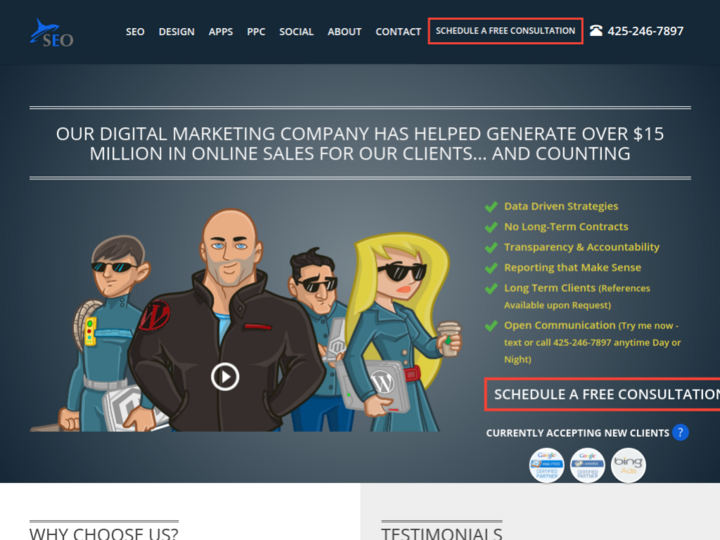Click the phone icon in the header
Image resolution: width=720 pixels, height=540 pixels.
[x=596, y=31]
